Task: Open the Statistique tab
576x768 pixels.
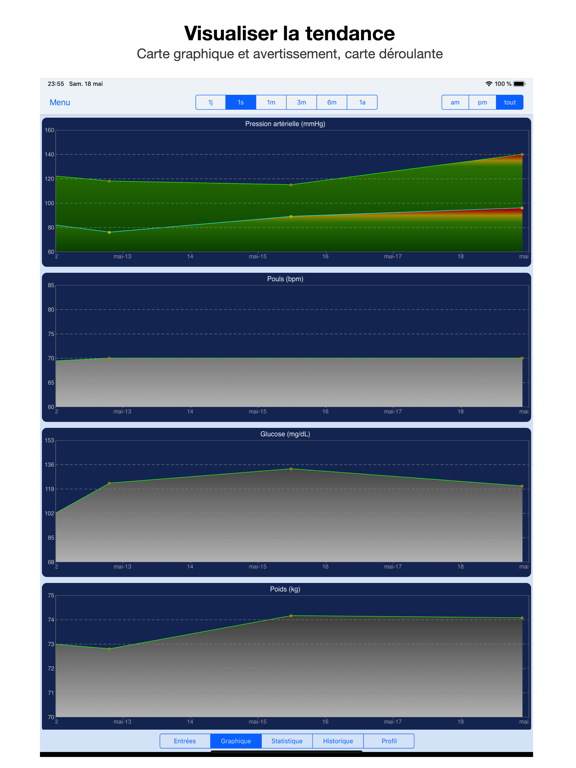Action: click(287, 741)
